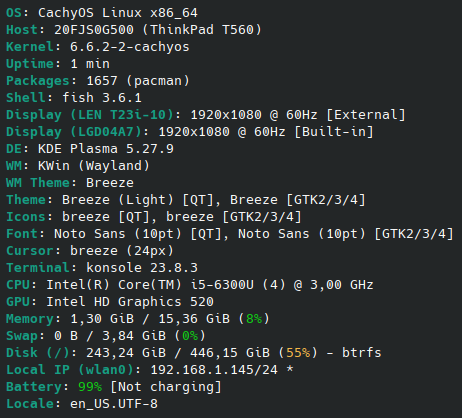Click the Noto Sans font line
The height and width of the screenshot is (418, 462).
pos(230,234)
